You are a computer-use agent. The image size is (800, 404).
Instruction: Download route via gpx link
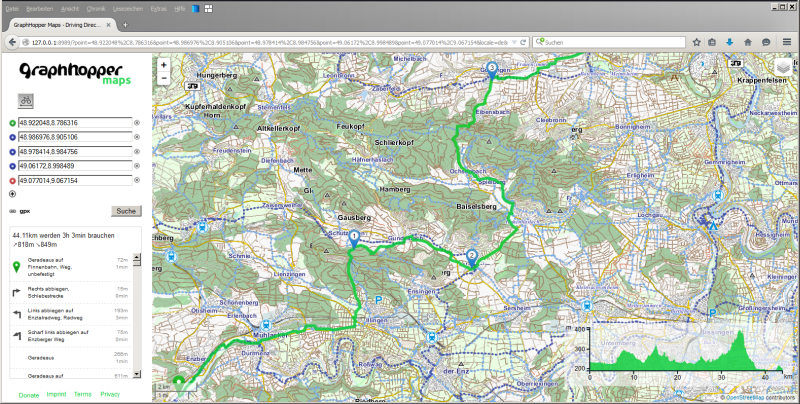coord(24,211)
